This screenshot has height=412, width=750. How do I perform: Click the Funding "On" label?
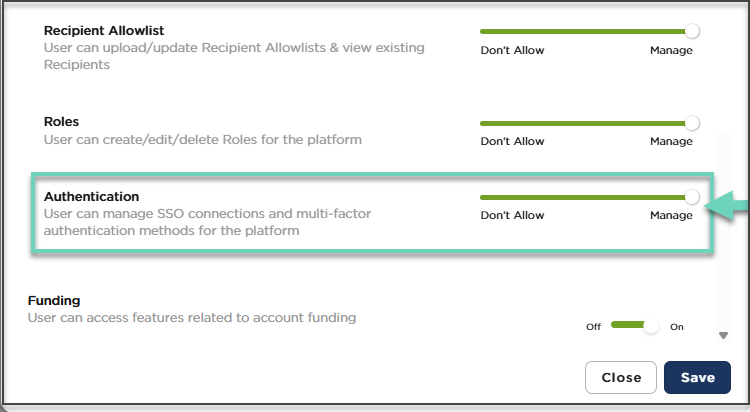pos(676,327)
